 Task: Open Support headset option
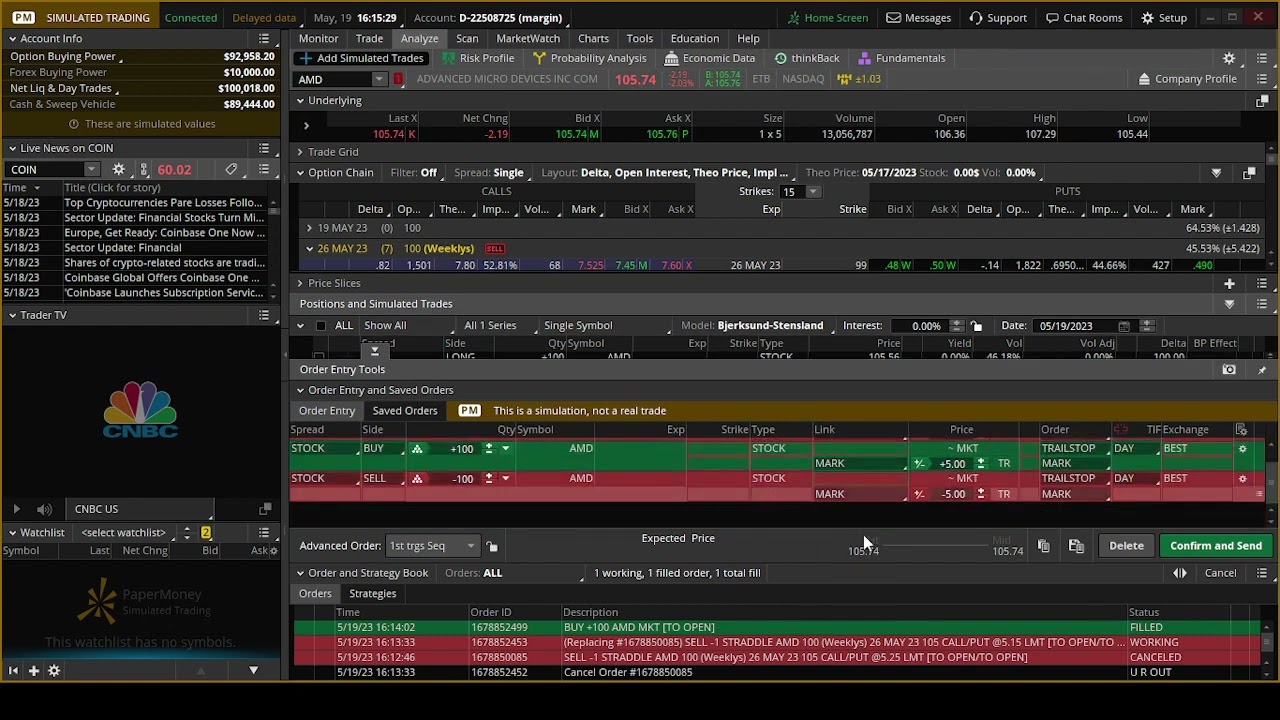coord(997,18)
